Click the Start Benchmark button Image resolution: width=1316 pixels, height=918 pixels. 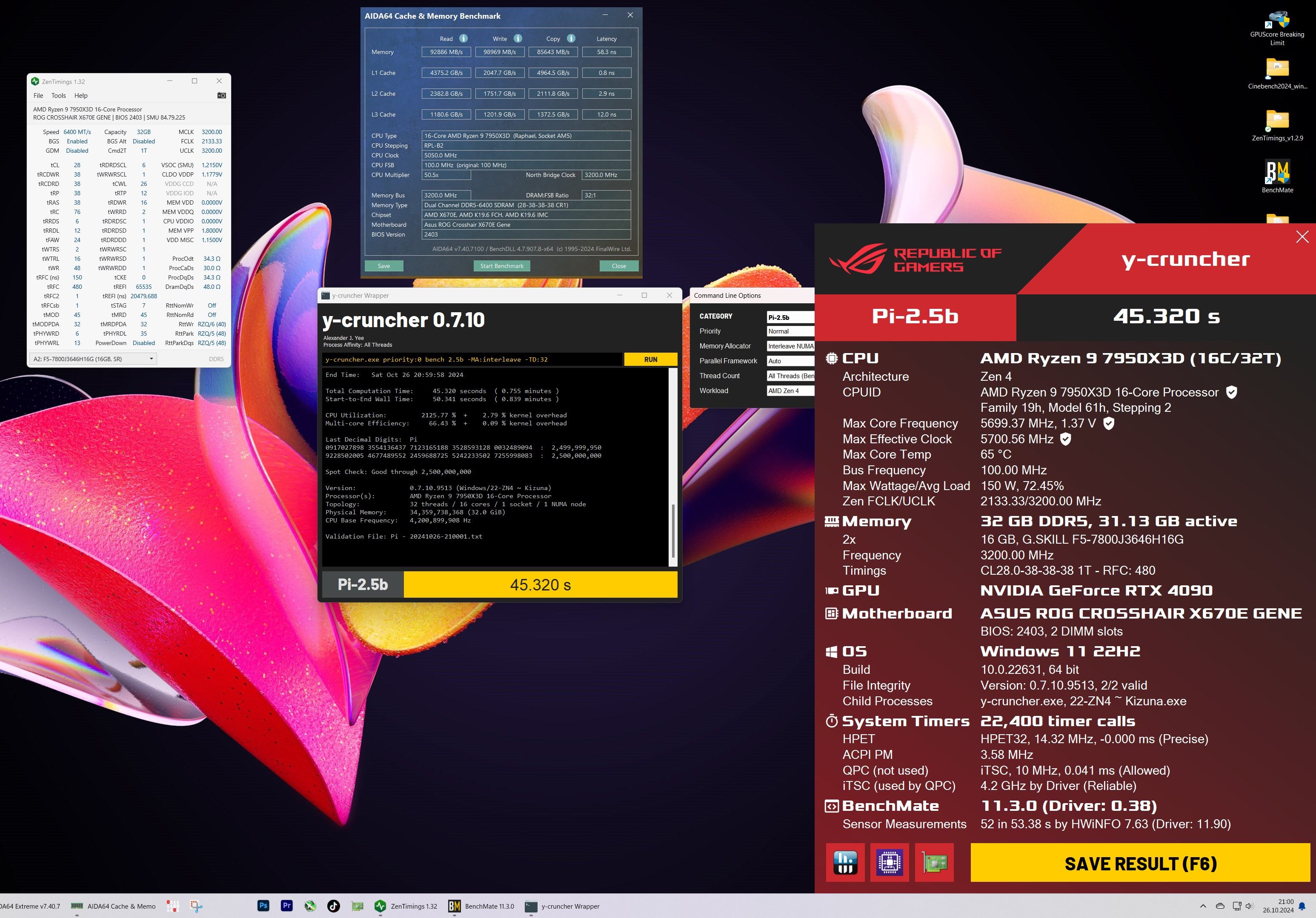(501, 266)
